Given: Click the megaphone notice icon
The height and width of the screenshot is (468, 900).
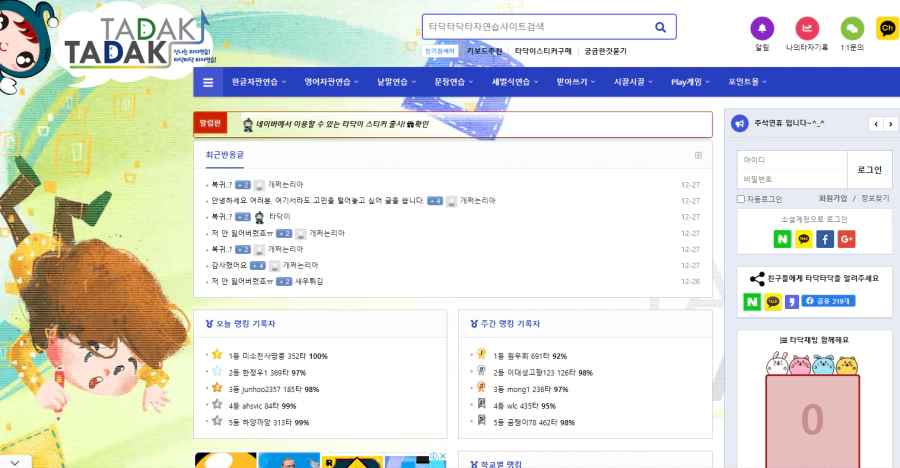Looking at the screenshot, I should [740, 123].
